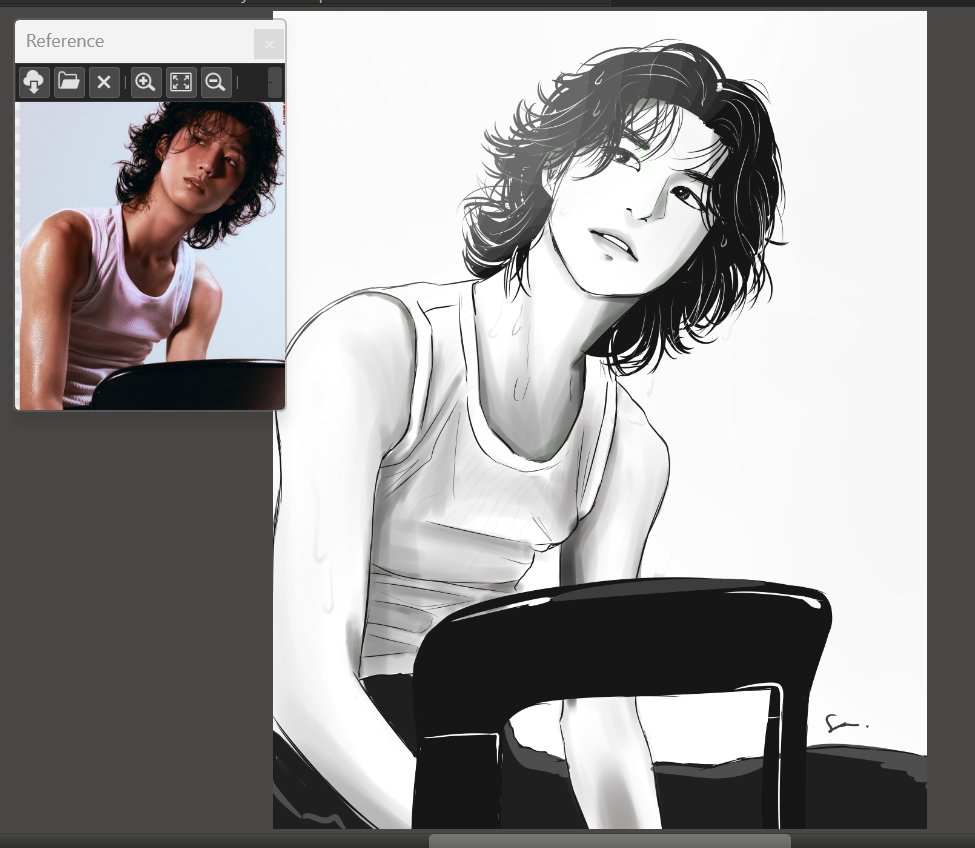Viewport: 975px width, 848px height.
Task: Click the magnifier fit-screen icon in Reference panel
Action: pyautogui.click(x=181, y=82)
